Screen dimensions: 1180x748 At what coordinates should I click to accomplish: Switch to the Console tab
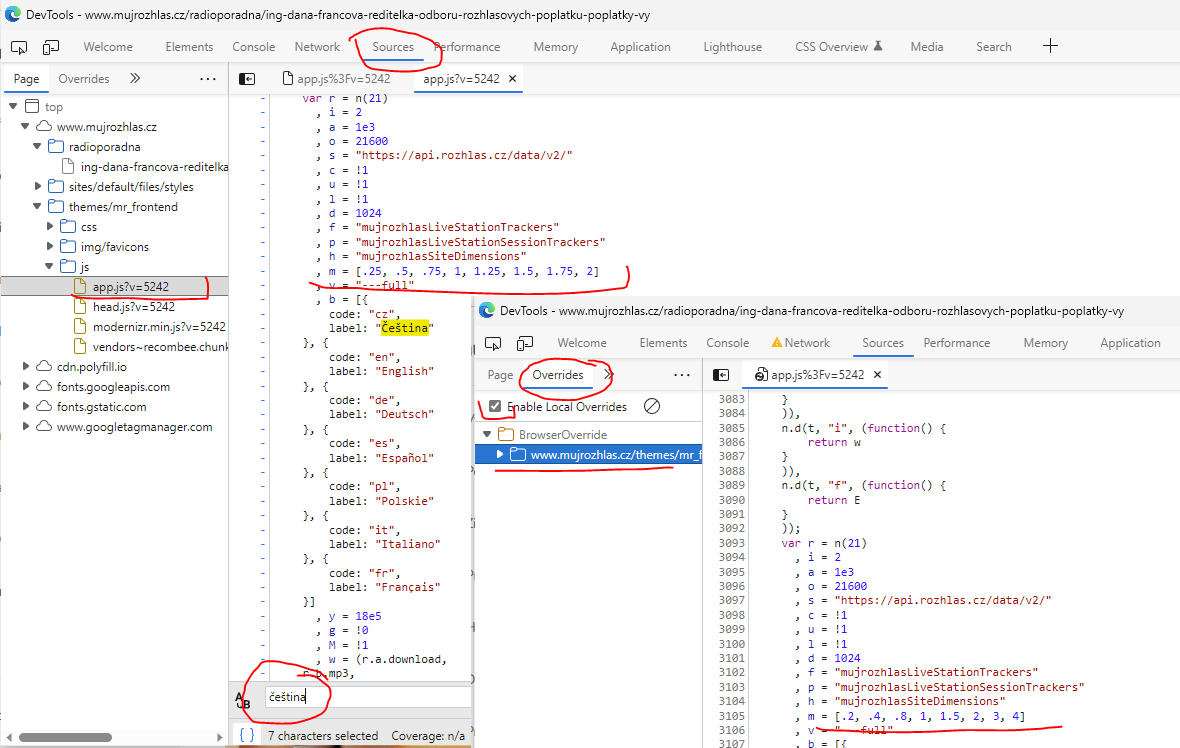point(253,47)
